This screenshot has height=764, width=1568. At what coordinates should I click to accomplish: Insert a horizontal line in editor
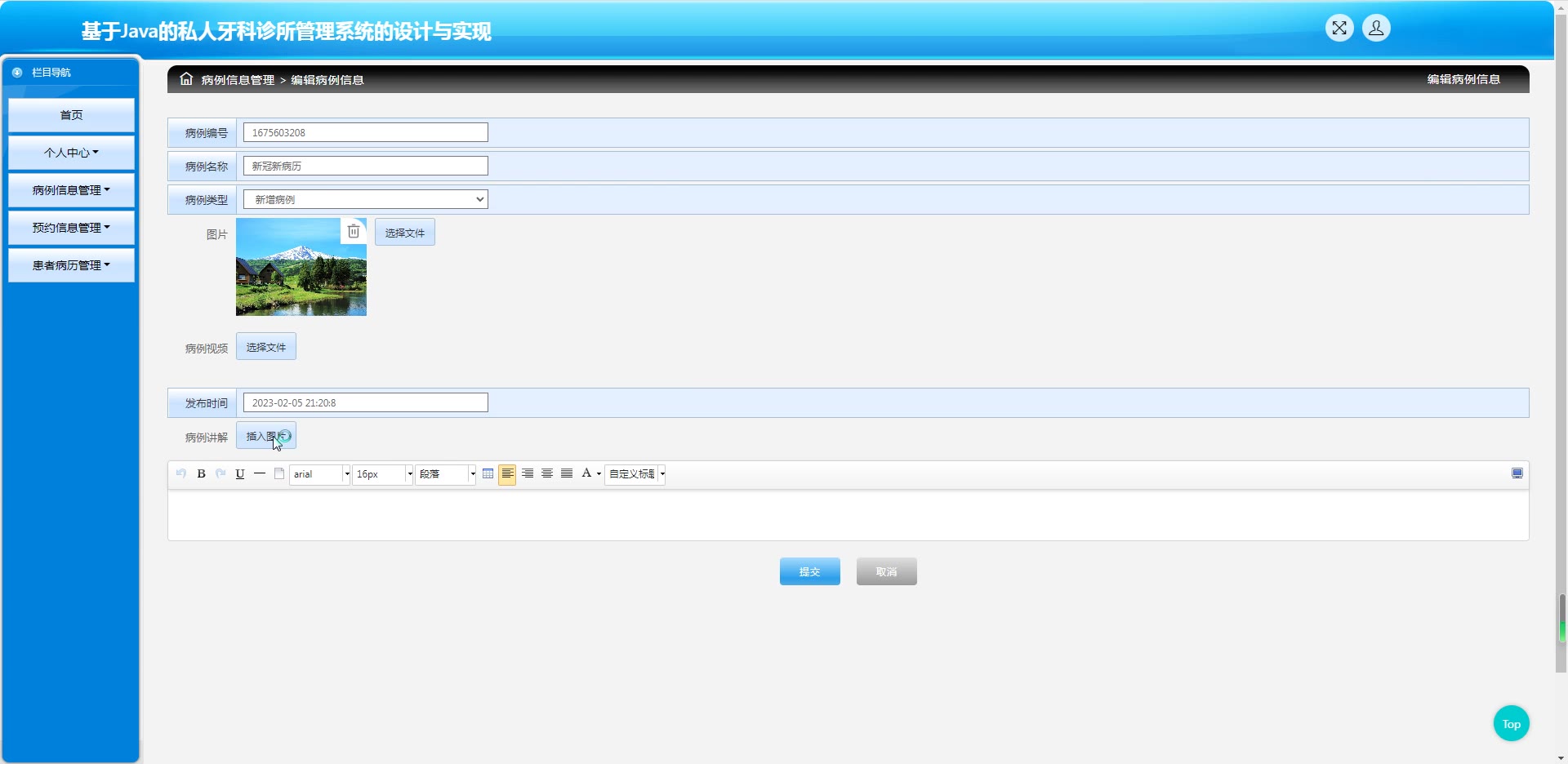point(260,473)
